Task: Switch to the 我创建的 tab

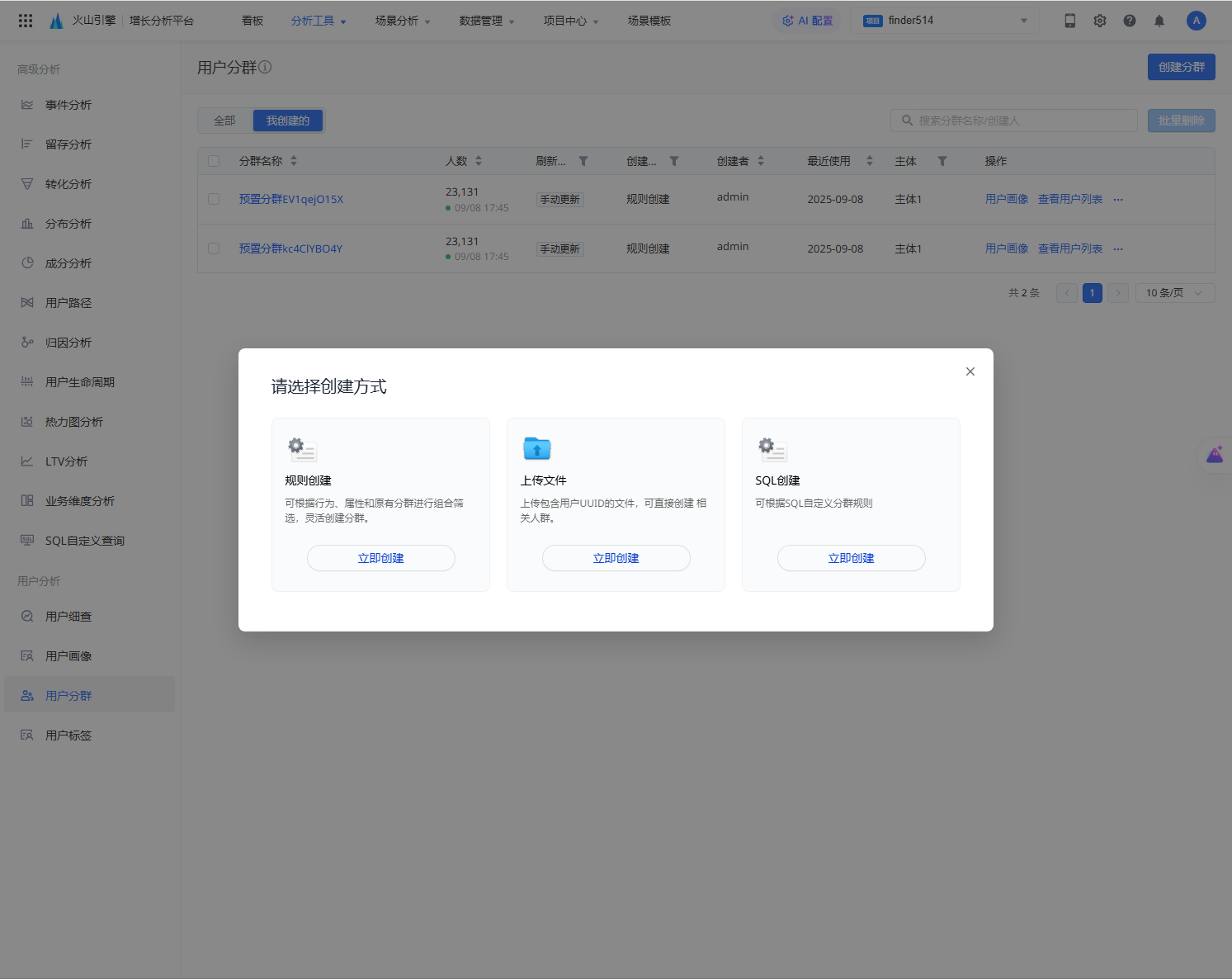Action: 288,121
